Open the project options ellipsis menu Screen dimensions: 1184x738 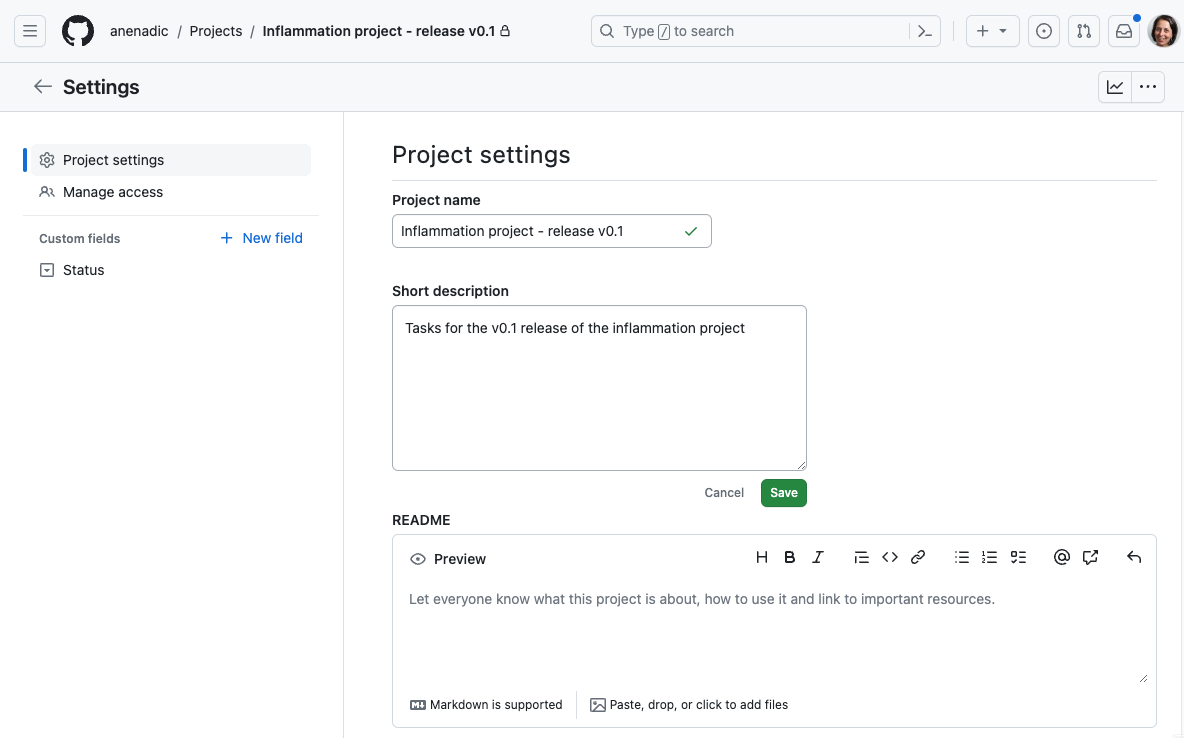(x=1147, y=86)
